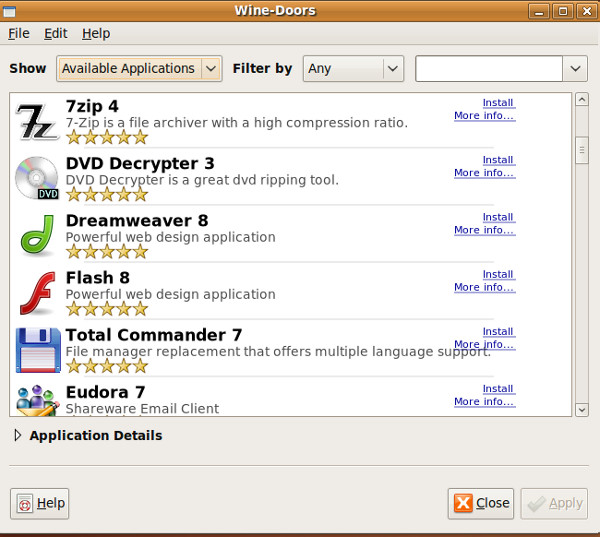Open More info for Eudora 7
The image size is (600, 537).
point(484,402)
